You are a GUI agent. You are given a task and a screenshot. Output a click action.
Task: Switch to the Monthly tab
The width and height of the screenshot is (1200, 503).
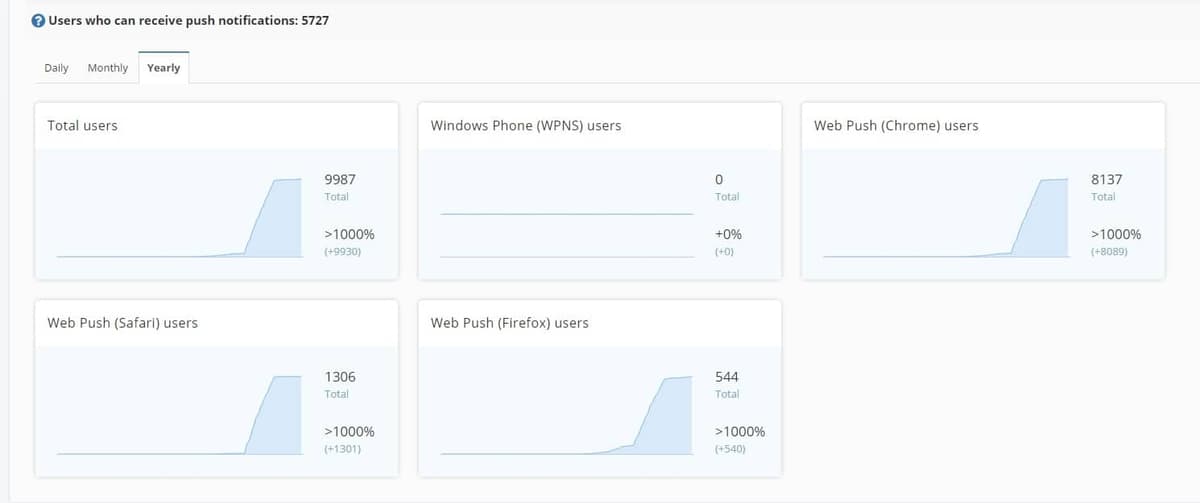[x=108, y=68]
